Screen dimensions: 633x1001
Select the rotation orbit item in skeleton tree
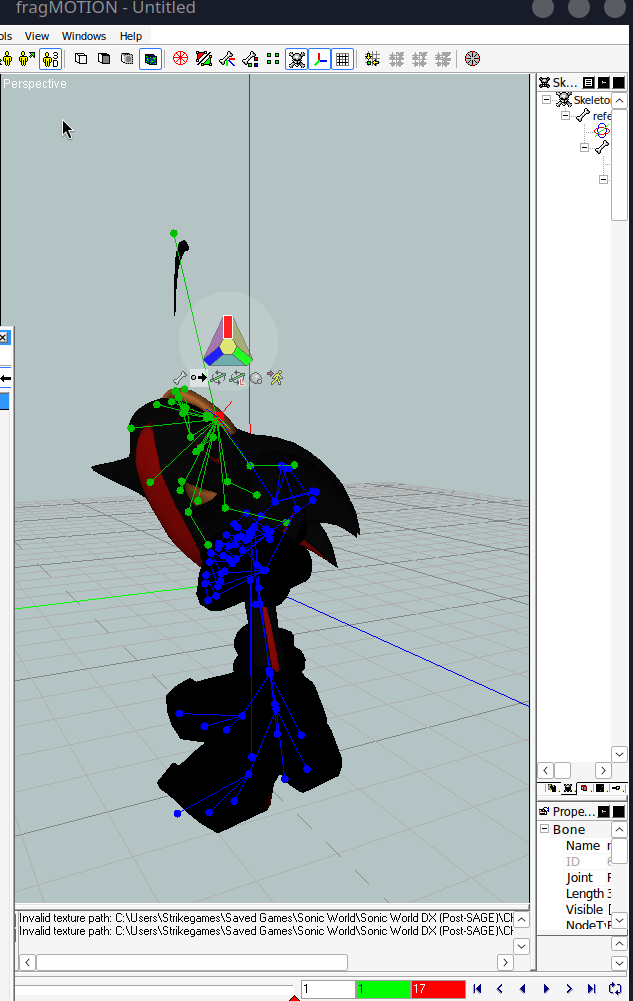tap(602, 132)
